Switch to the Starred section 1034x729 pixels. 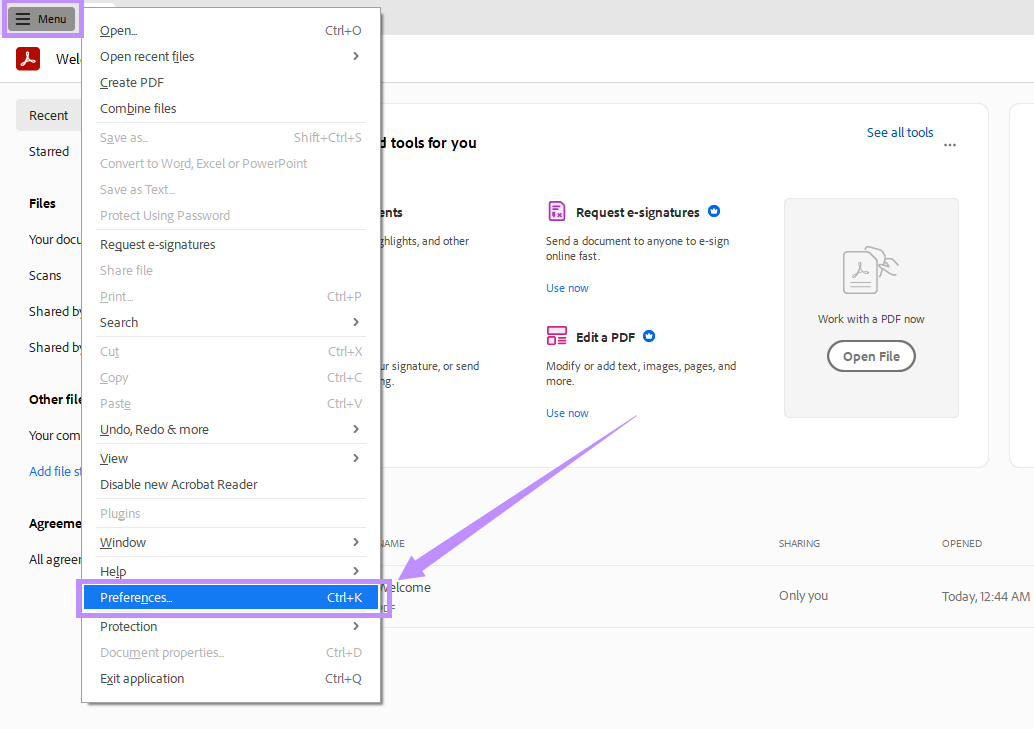(49, 151)
